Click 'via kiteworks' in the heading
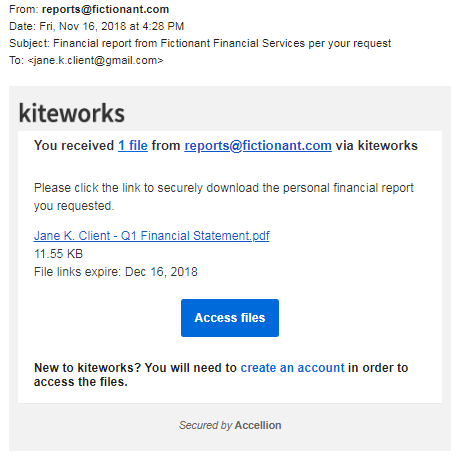 (x=376, y=146)
